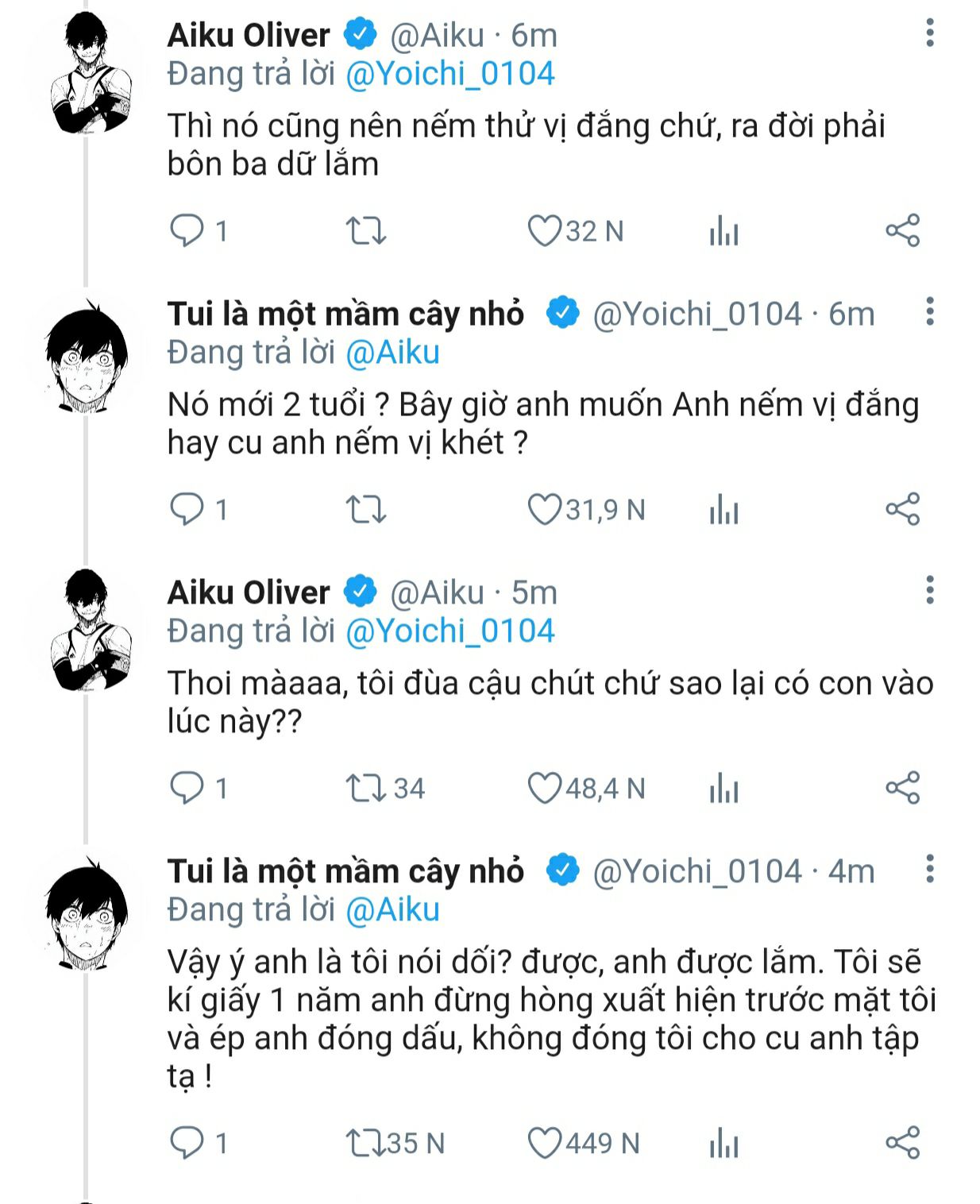980x1204 pixels.
Task: Open Yoichi's avatar on the 4m tweet
Action: [86, 912]
